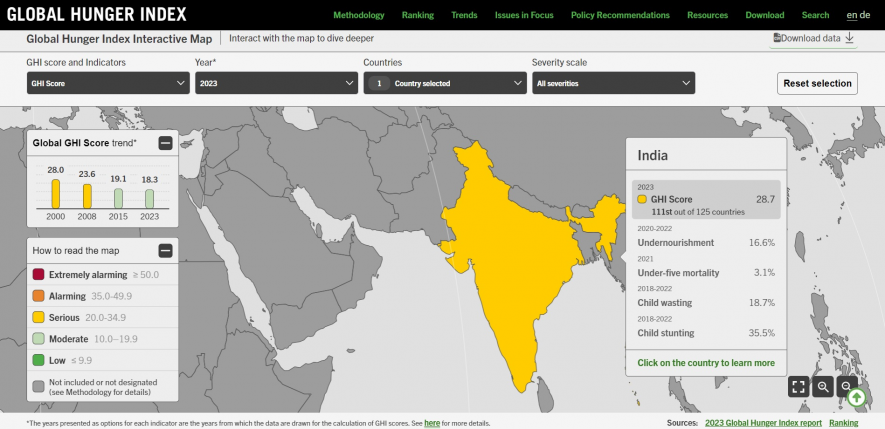Switch site language to German (de)
This screenshot has width=885, height=429.
865,15
